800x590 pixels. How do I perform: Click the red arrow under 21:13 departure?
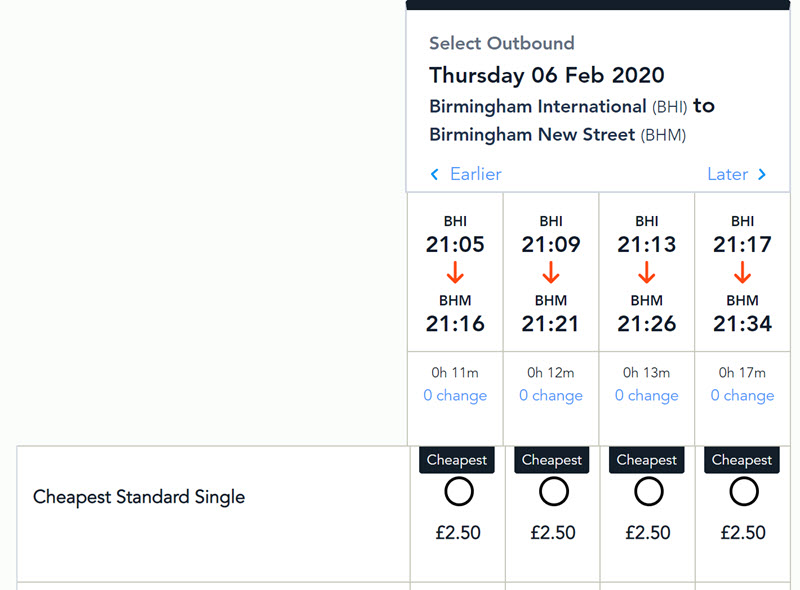point(646,273)
